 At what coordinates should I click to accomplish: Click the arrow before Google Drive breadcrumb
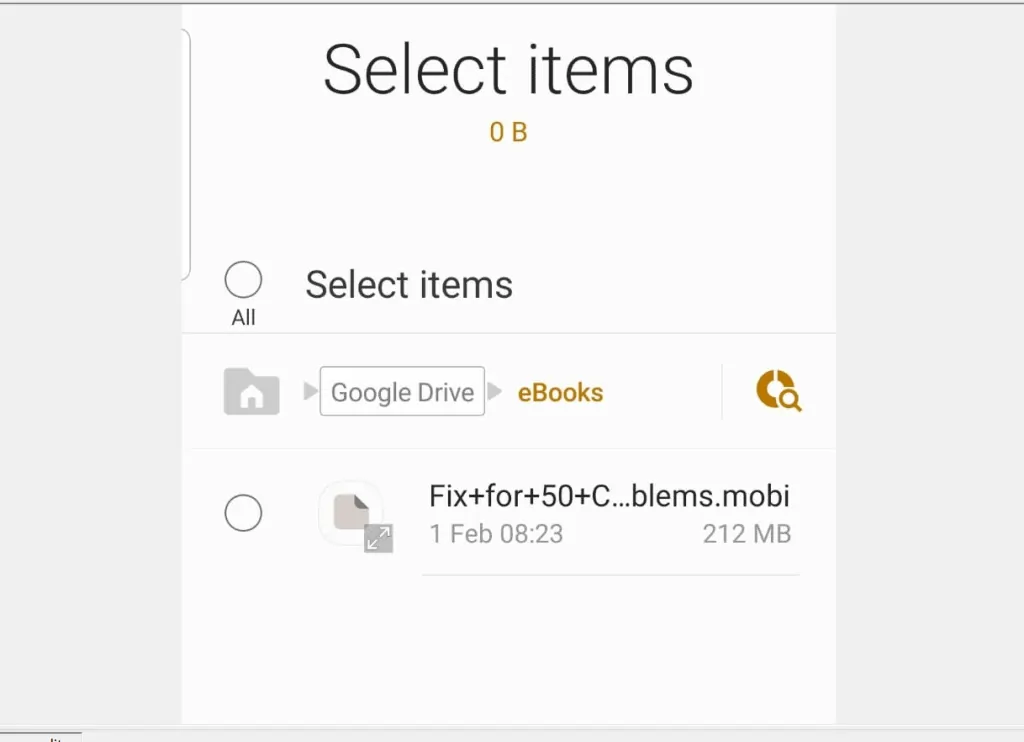[310, 391]
